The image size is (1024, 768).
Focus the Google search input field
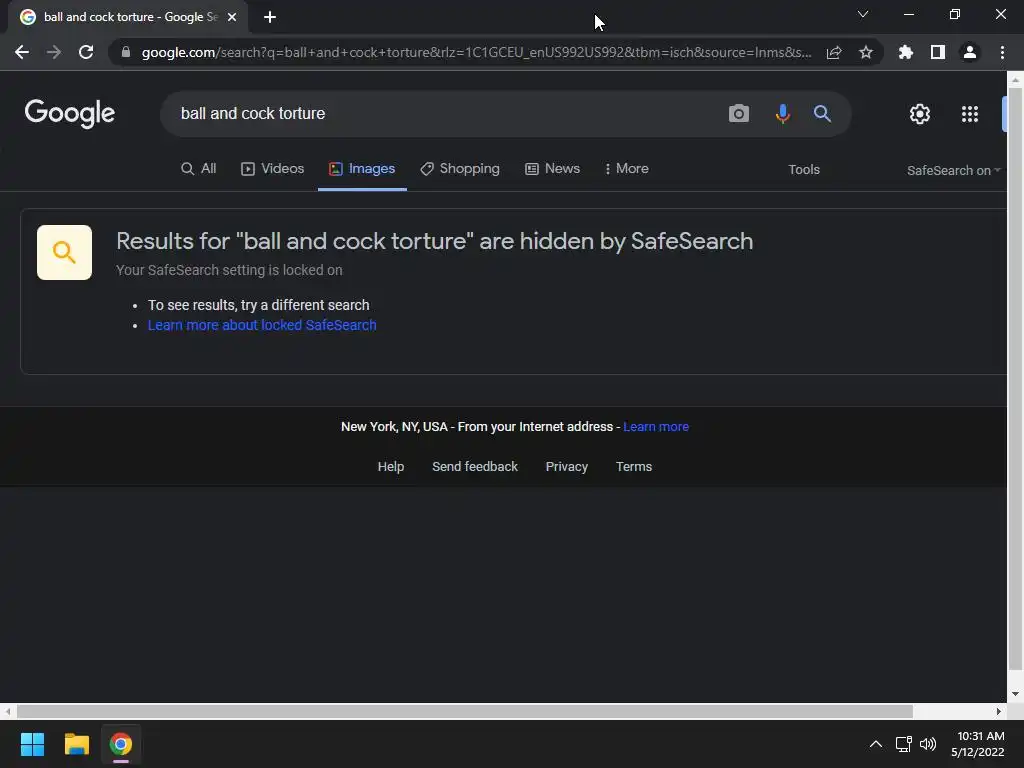click(x=444, y=114)
